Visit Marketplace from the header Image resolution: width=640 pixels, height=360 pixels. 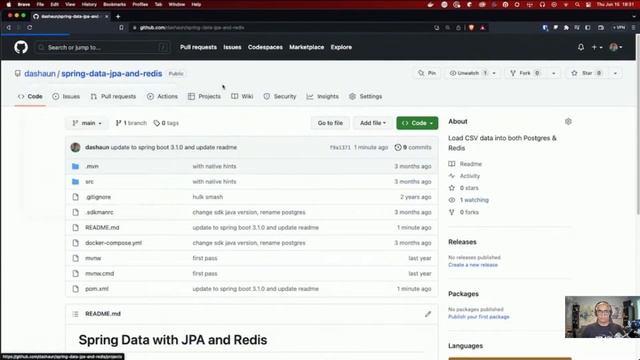point(307,47)
